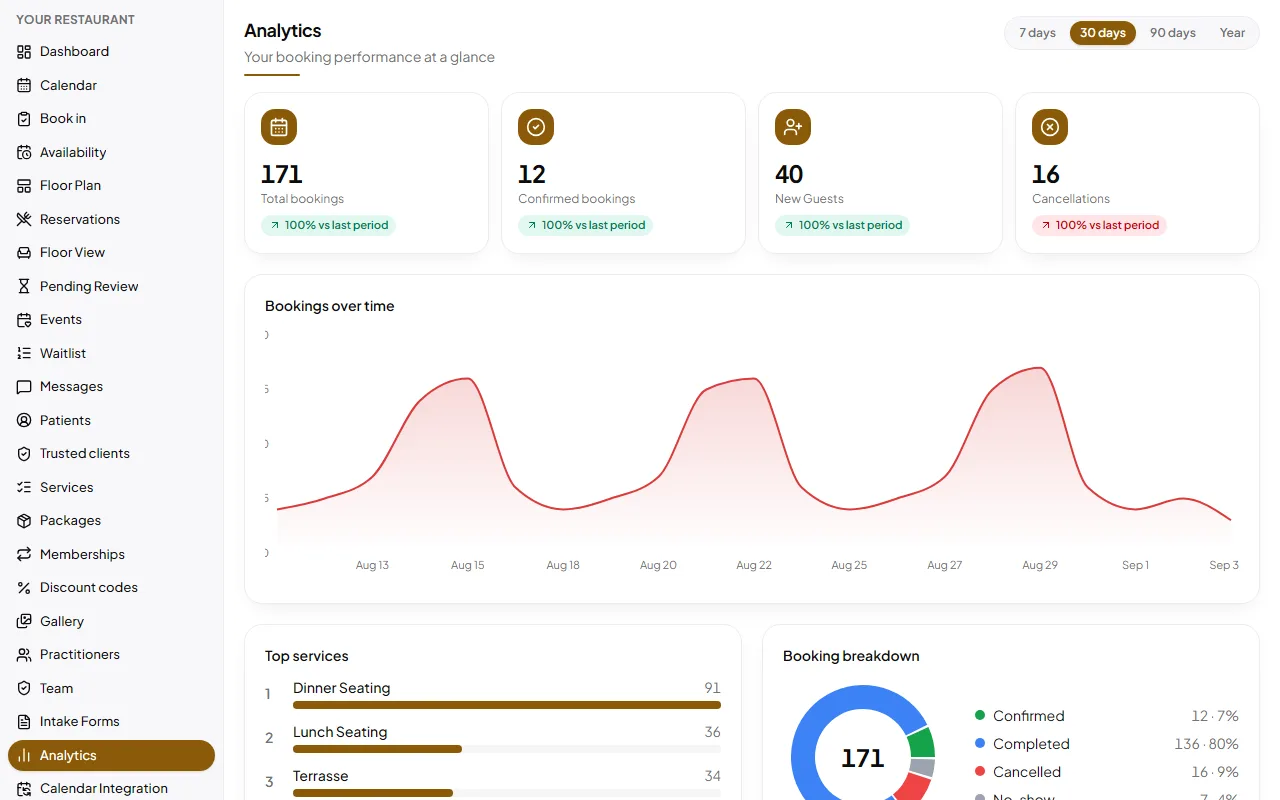Click the Discount codes percent icon
The image size is (1280, 800).
click(24, 587)
